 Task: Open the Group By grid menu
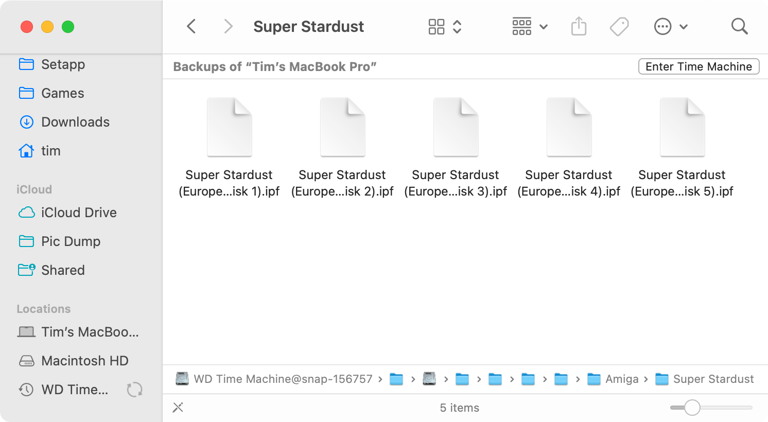[529, 26]
